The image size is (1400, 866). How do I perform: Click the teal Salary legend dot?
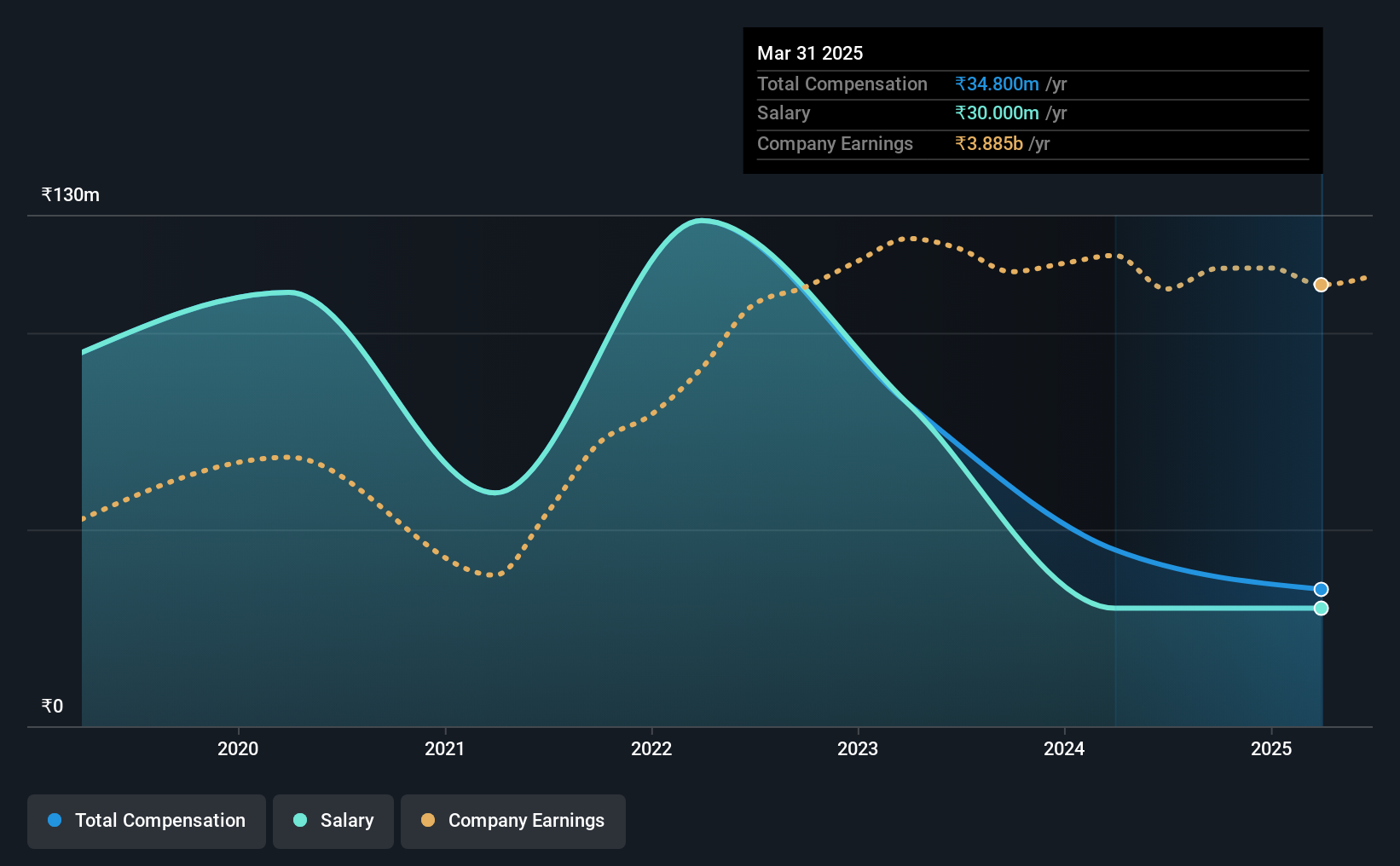click(x=300, y=820)
